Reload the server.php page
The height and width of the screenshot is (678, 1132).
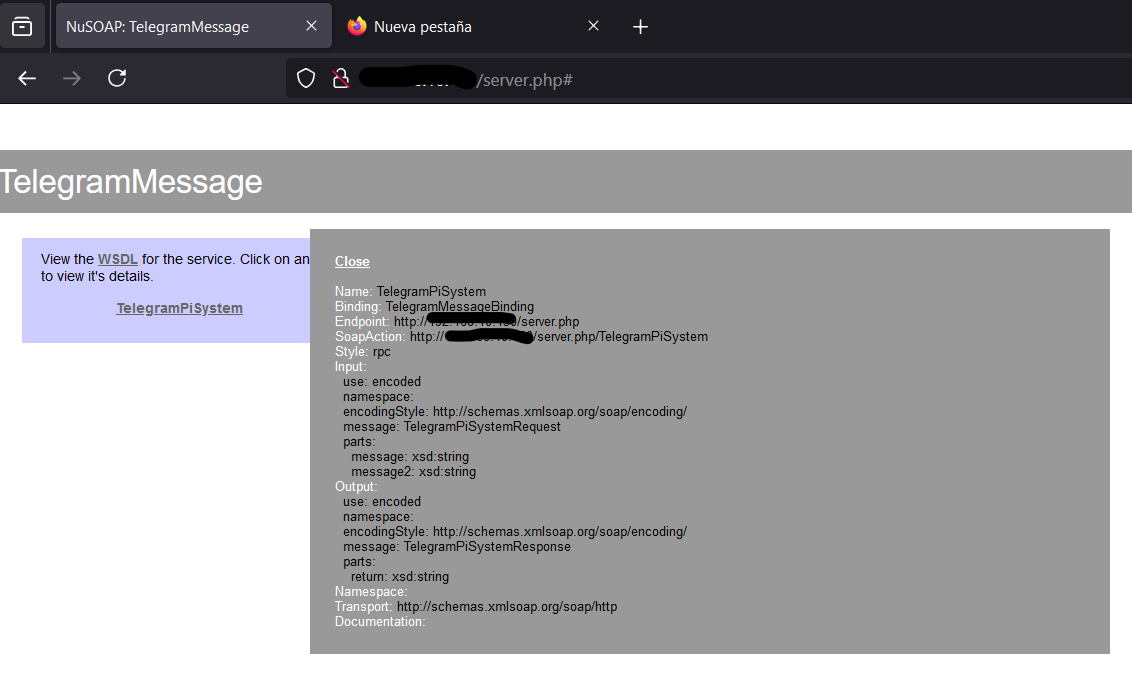pyautogui.click(x=117, y=78)
